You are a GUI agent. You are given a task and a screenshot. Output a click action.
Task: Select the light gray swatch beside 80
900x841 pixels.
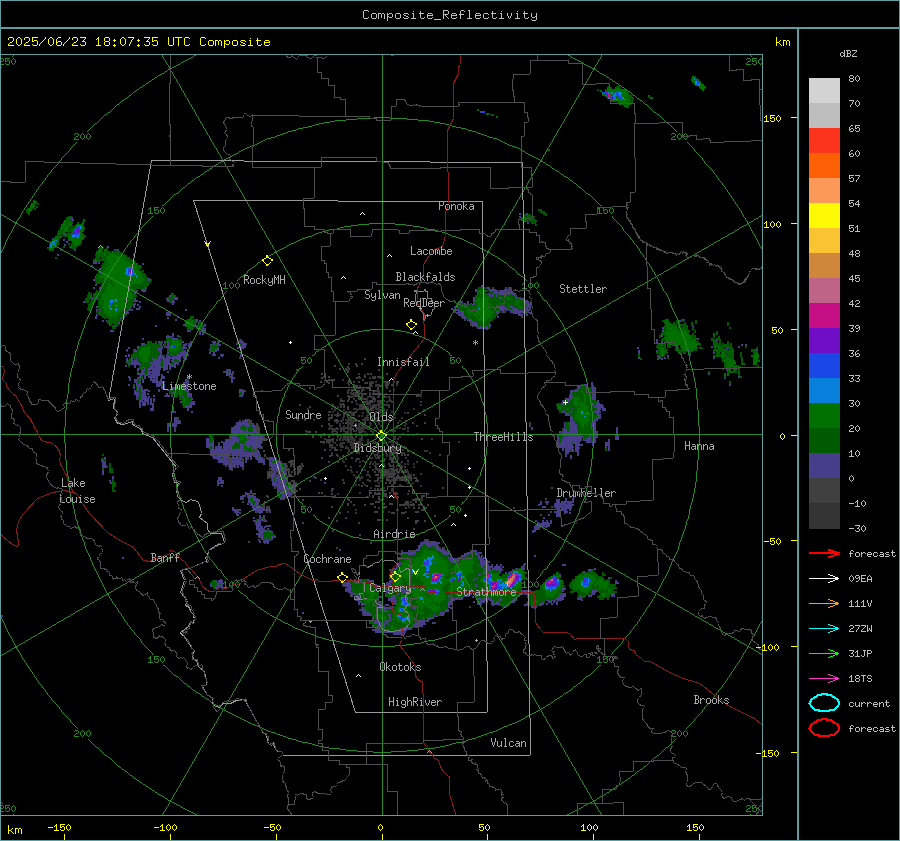[824, 91]
